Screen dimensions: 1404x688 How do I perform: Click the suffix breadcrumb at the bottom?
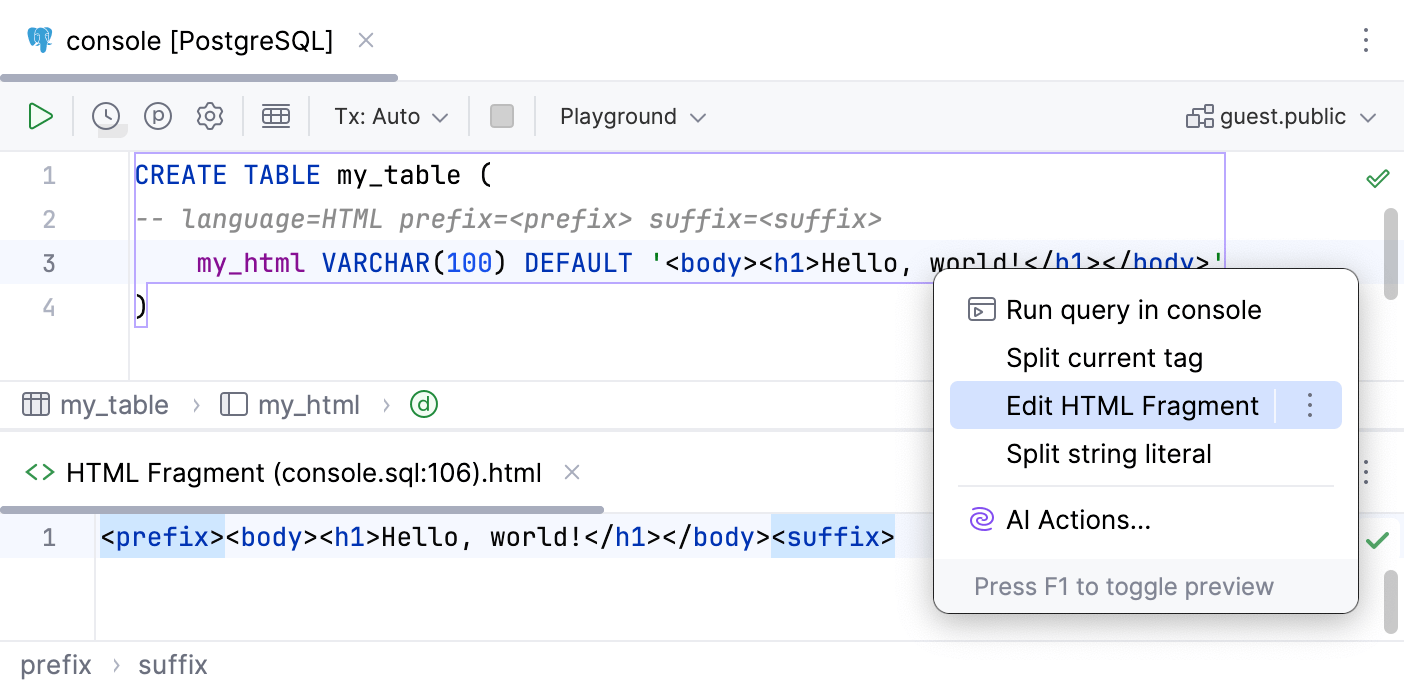click(172, 664)
